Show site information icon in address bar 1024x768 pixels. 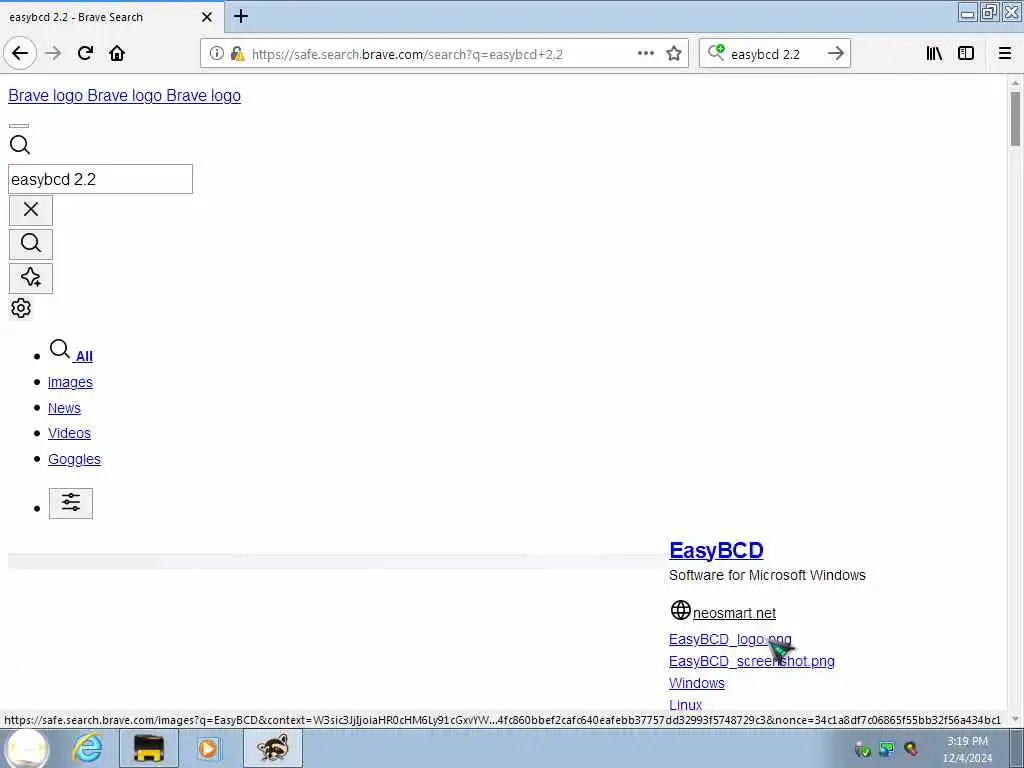[216, 54]
